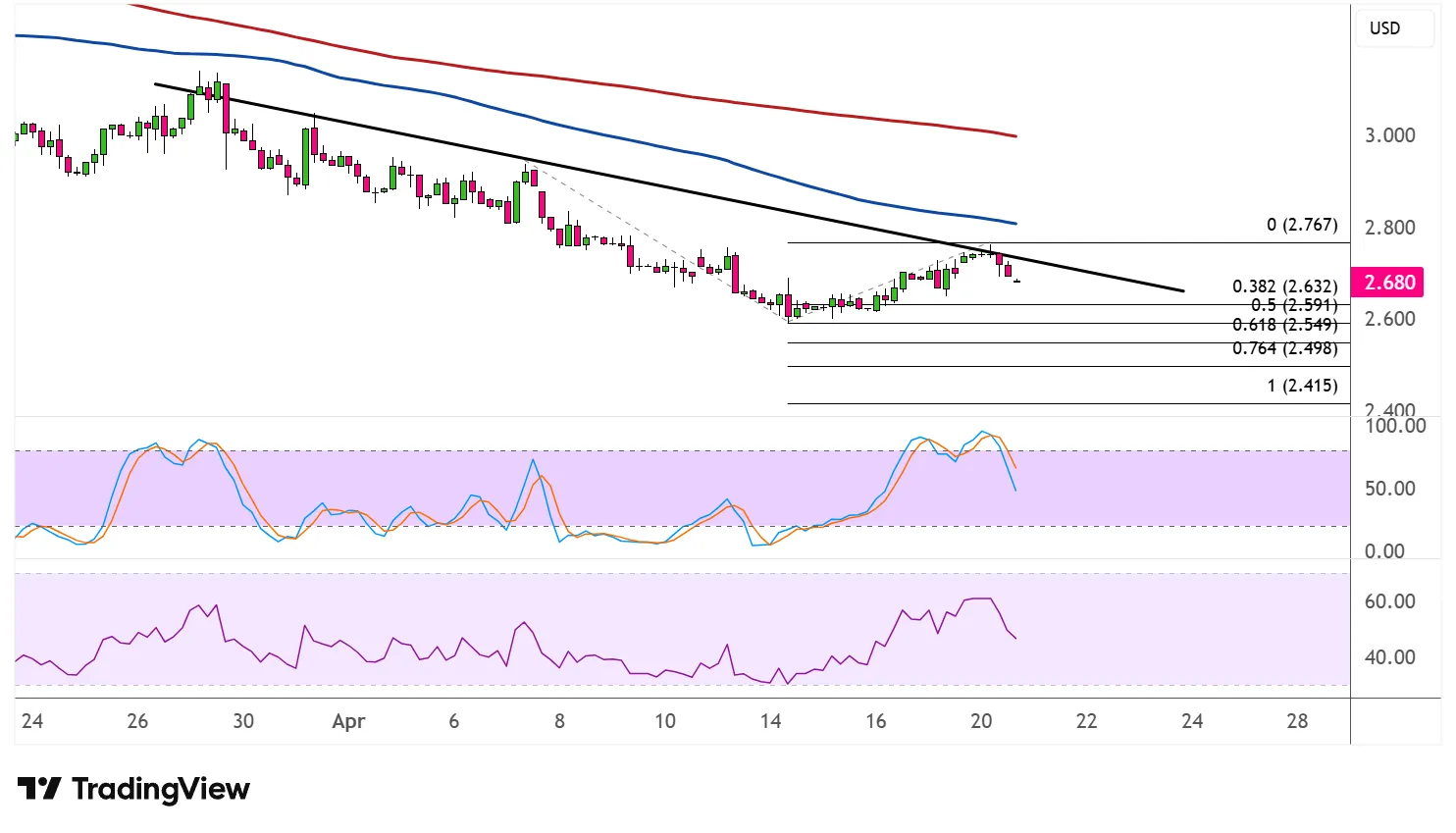
Task: Click the 50.00 stochastic axis label
Action: click(1389, 489)
